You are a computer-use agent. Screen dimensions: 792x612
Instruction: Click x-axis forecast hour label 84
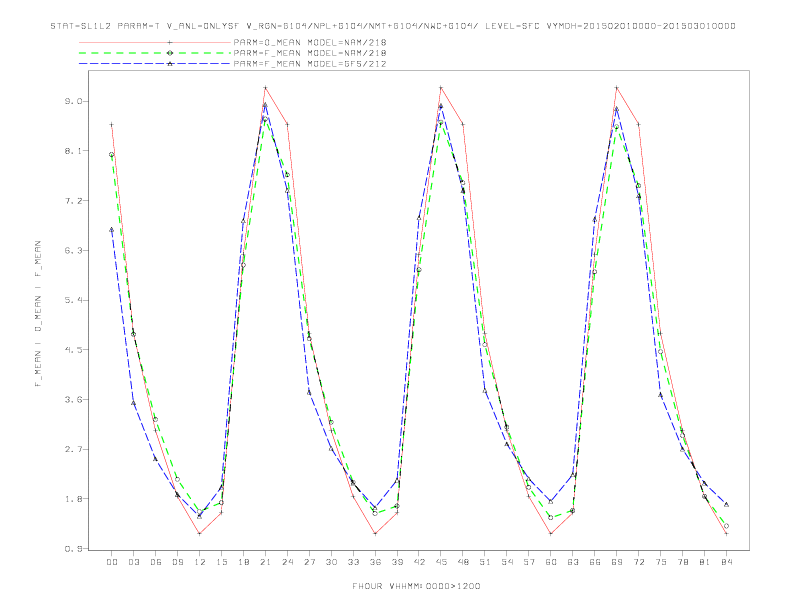tap(727, 562)
